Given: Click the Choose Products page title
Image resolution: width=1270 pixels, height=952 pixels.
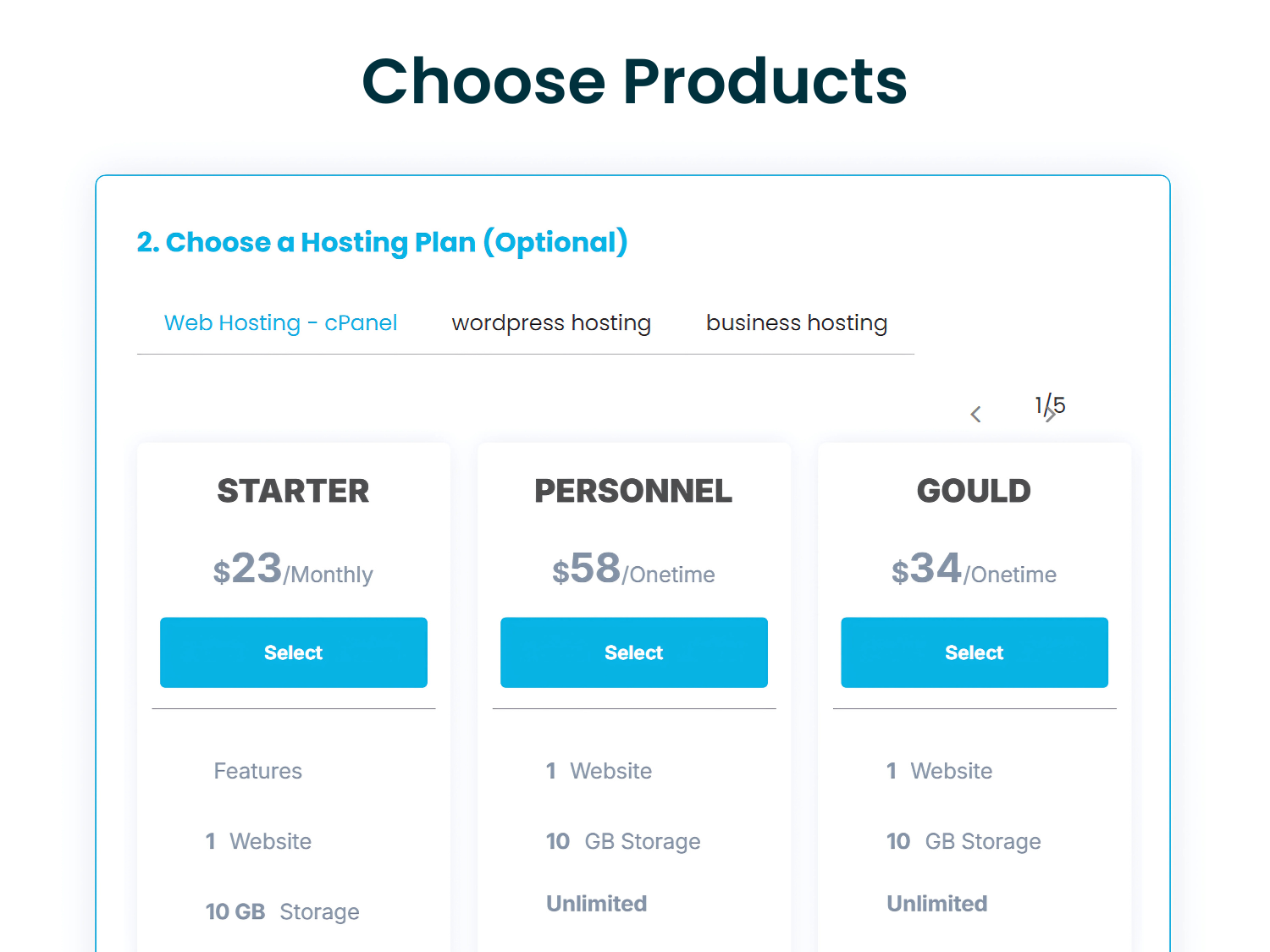Looking at the screenshot, I should 635,81.
